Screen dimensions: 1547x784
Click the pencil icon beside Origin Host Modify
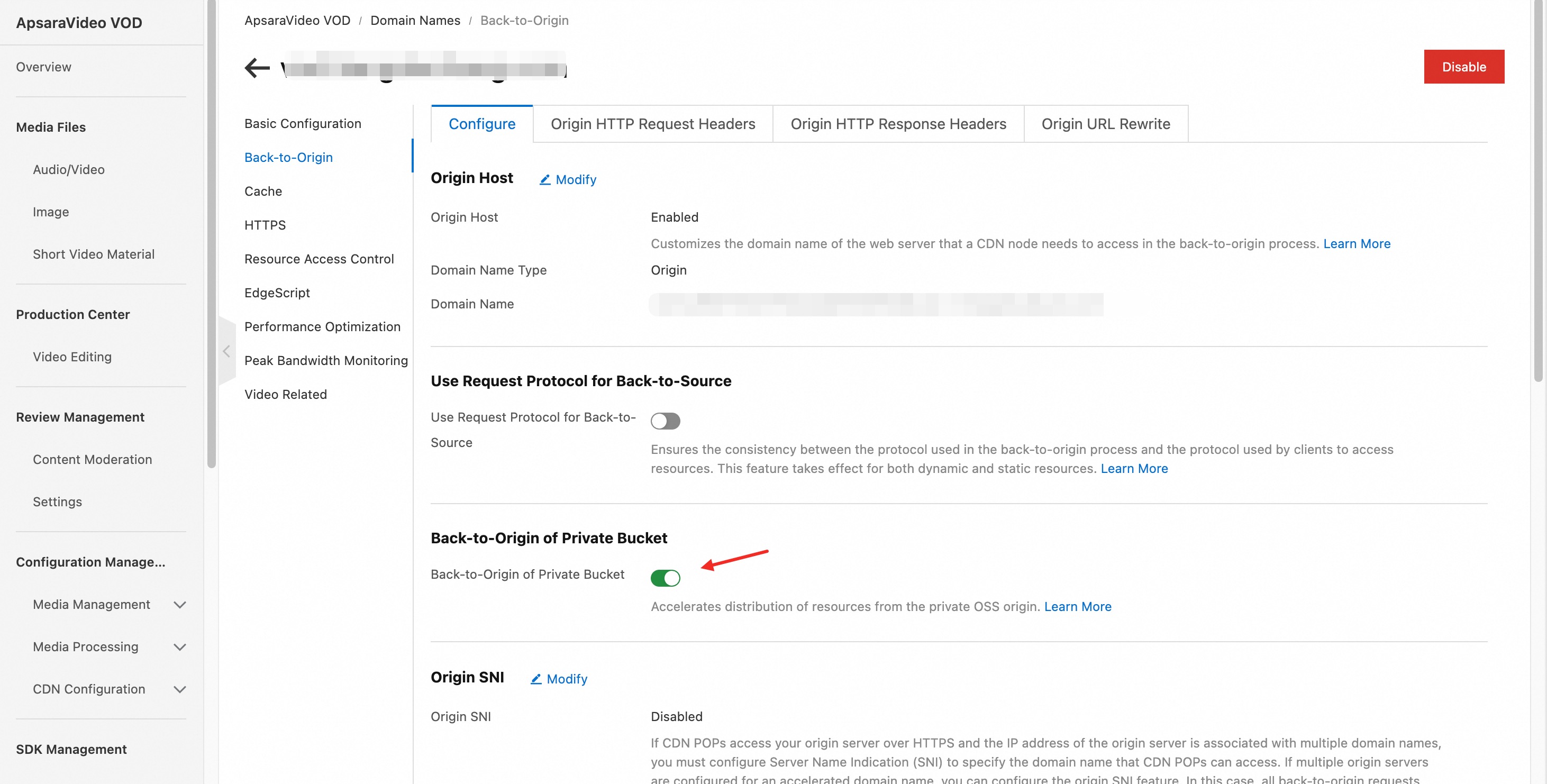pyautogui.click(x=545, y=179)
